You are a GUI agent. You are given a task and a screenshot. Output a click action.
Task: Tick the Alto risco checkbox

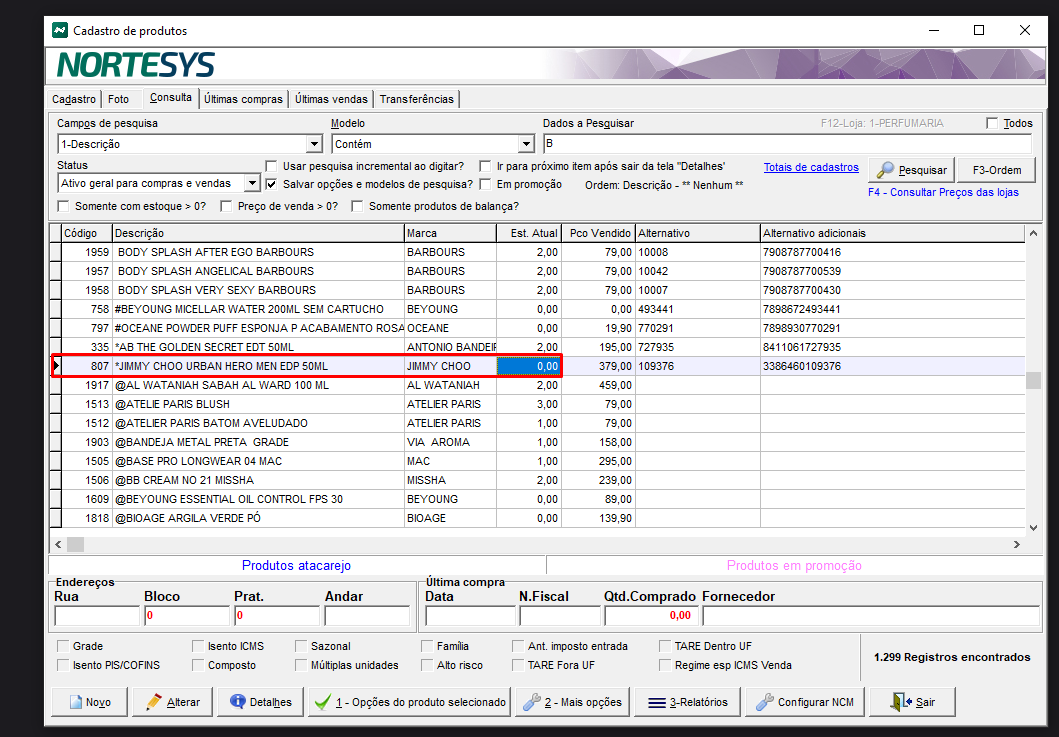(427, 665)
